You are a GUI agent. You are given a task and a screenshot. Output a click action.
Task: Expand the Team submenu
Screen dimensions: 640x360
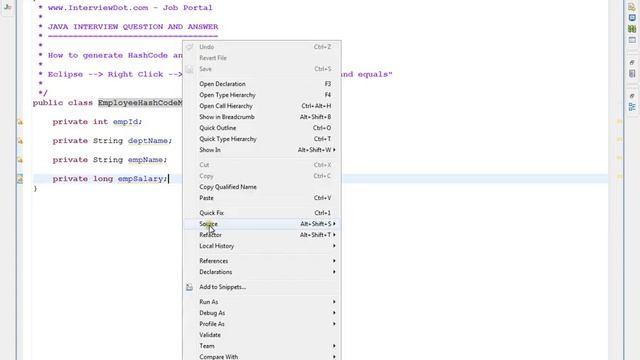(262, 346)
